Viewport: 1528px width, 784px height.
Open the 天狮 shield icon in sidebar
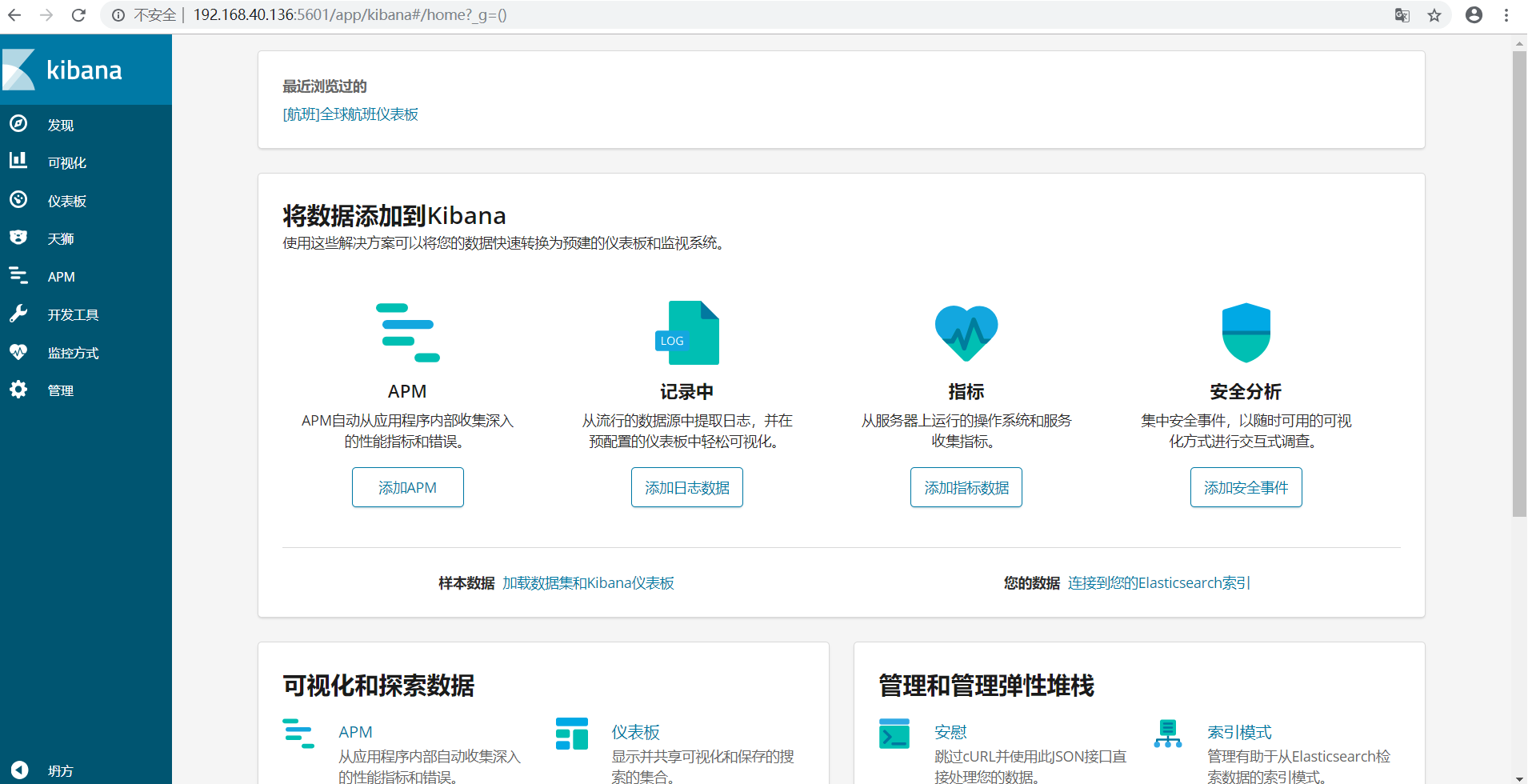point(18,237)
